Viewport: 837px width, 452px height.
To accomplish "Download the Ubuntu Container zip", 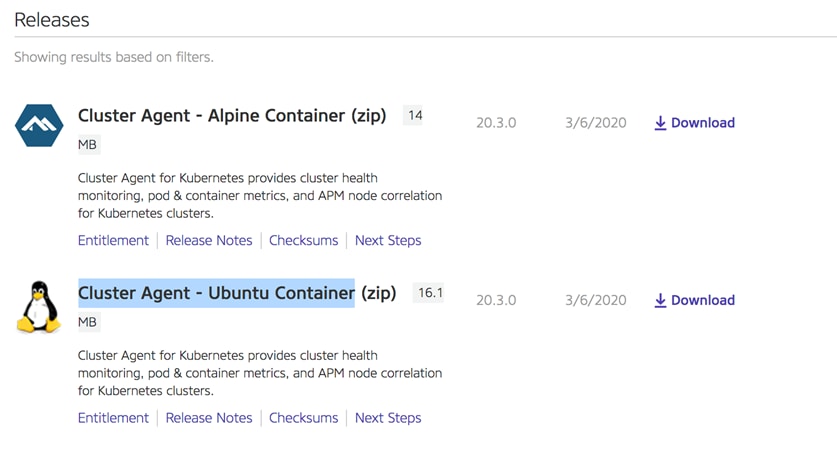I will pos(694,300).
